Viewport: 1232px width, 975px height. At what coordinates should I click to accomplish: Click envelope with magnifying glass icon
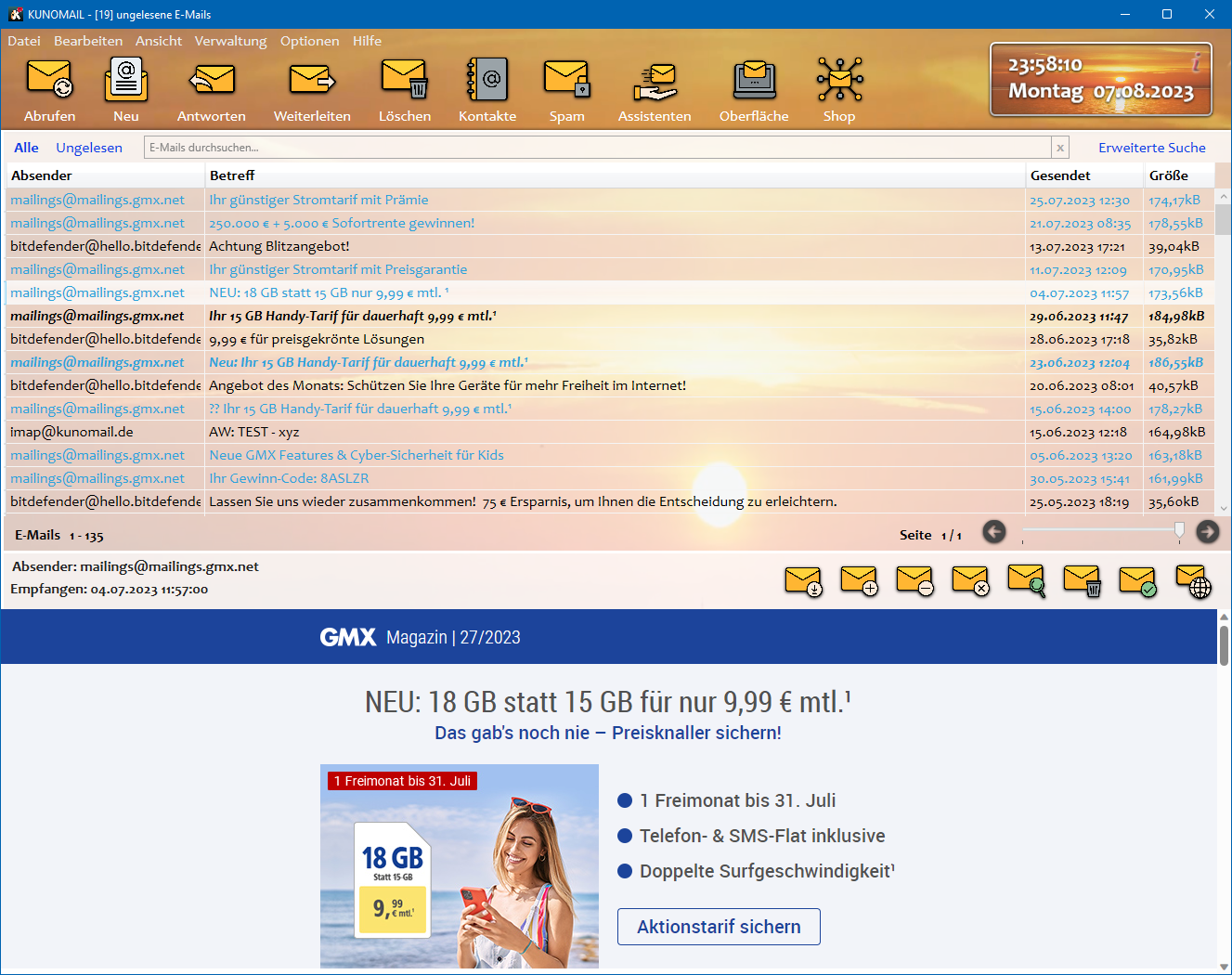pyautogui.click(x=1026, y=581)
